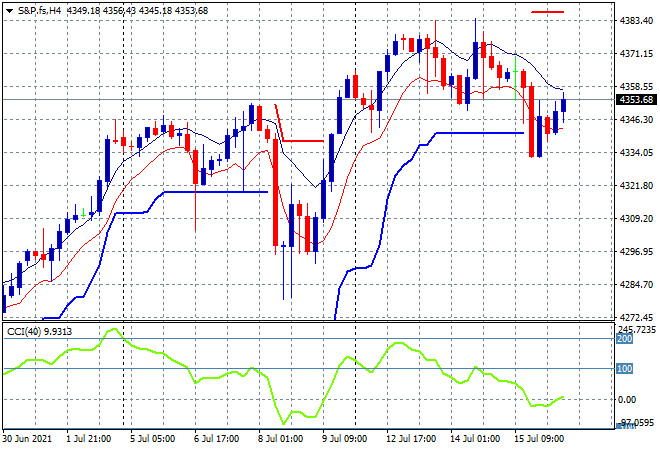Click the 4284.70 price scale value
Screen dimensions: 660x450
coord(636,285)
